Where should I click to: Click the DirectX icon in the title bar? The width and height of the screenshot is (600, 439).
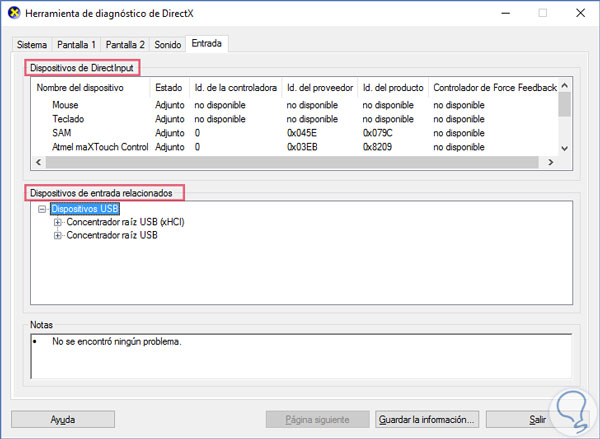(x=14, y=13)
